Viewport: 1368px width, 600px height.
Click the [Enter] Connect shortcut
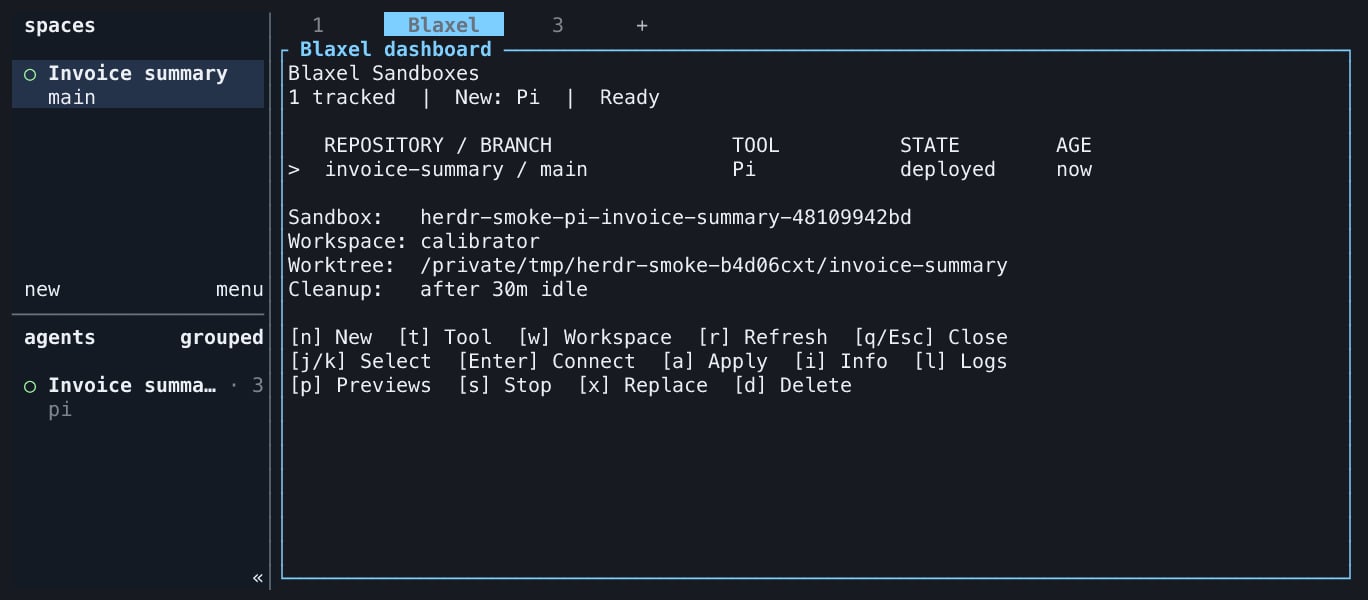pos(546,362)
